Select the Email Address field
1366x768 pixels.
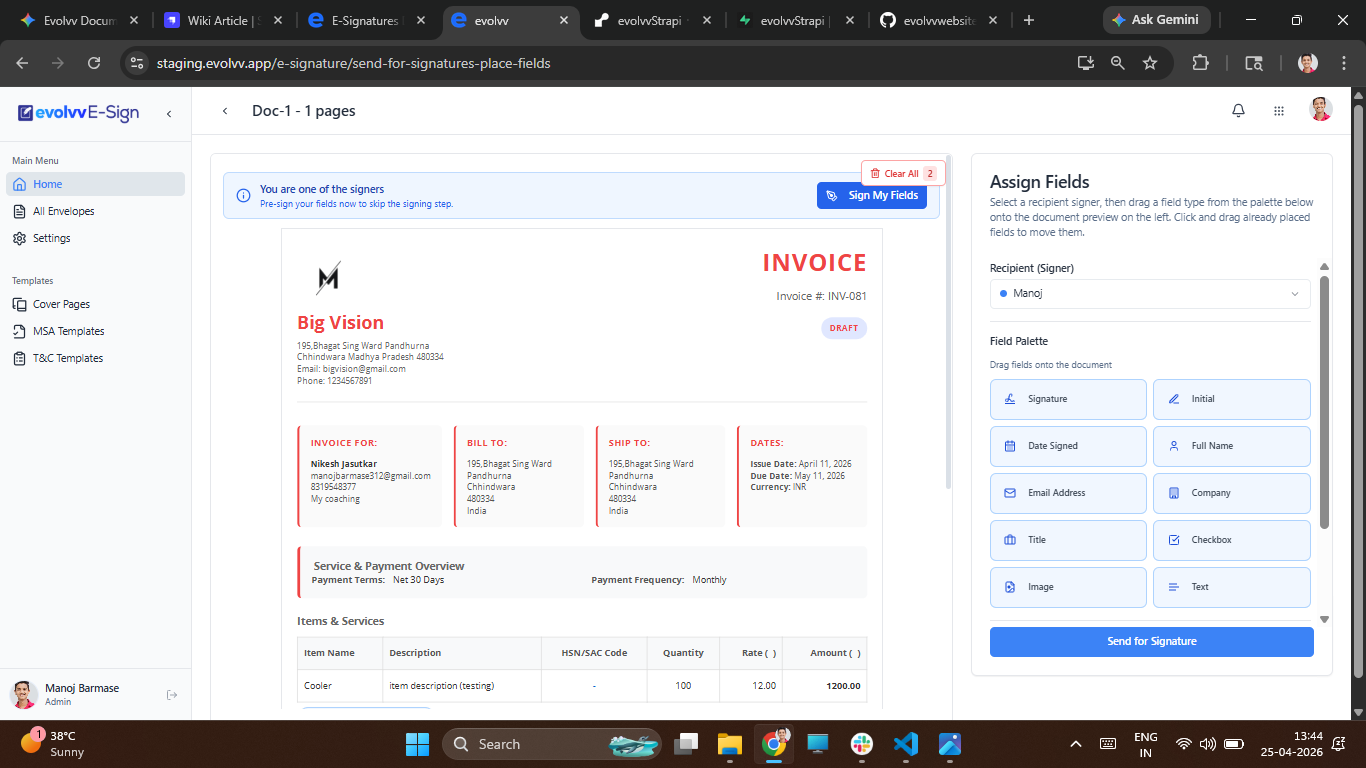click(1068, 493)
